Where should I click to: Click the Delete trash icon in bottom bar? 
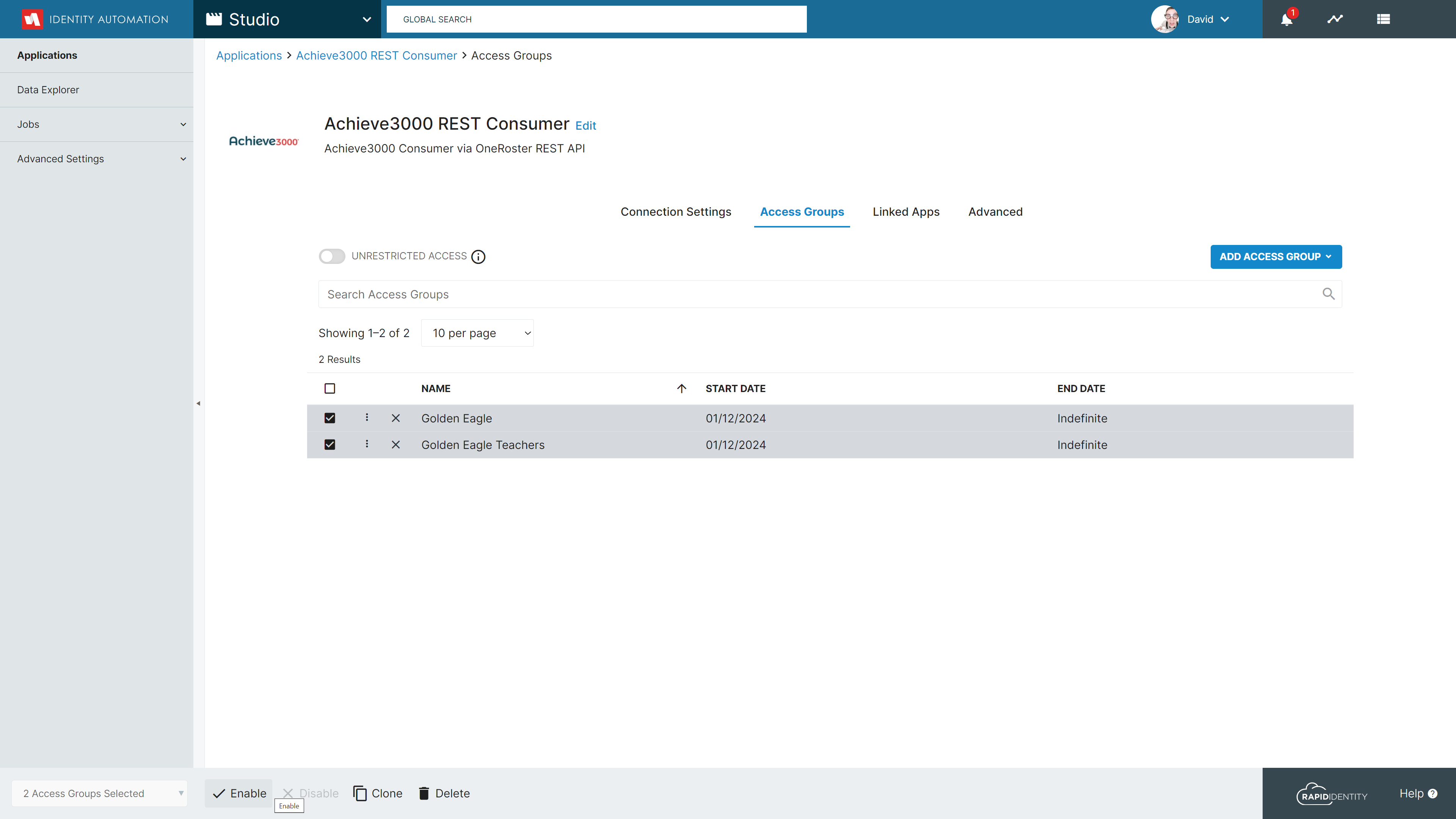coord(424,793)
